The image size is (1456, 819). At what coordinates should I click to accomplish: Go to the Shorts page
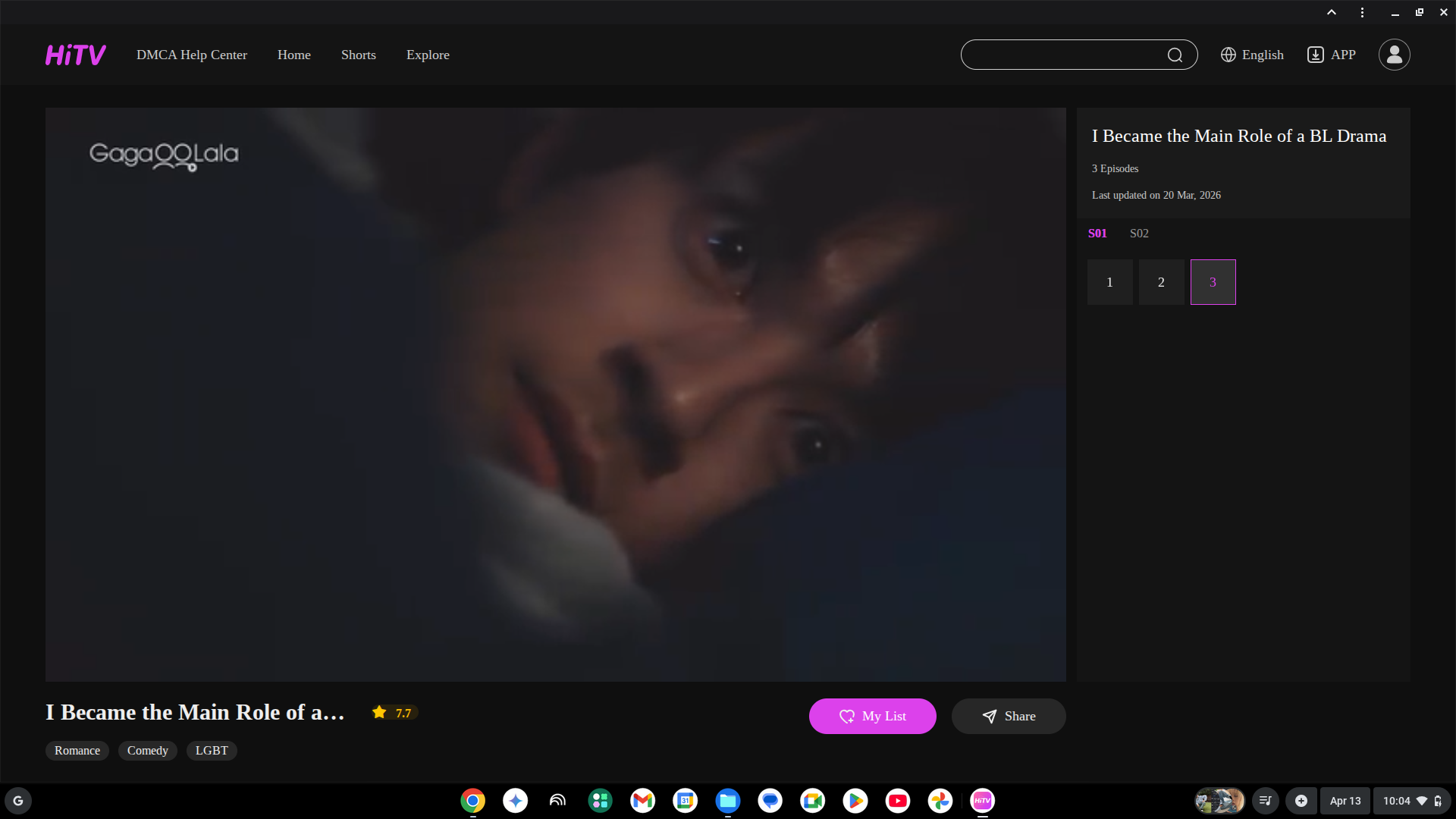pos(358,55)
